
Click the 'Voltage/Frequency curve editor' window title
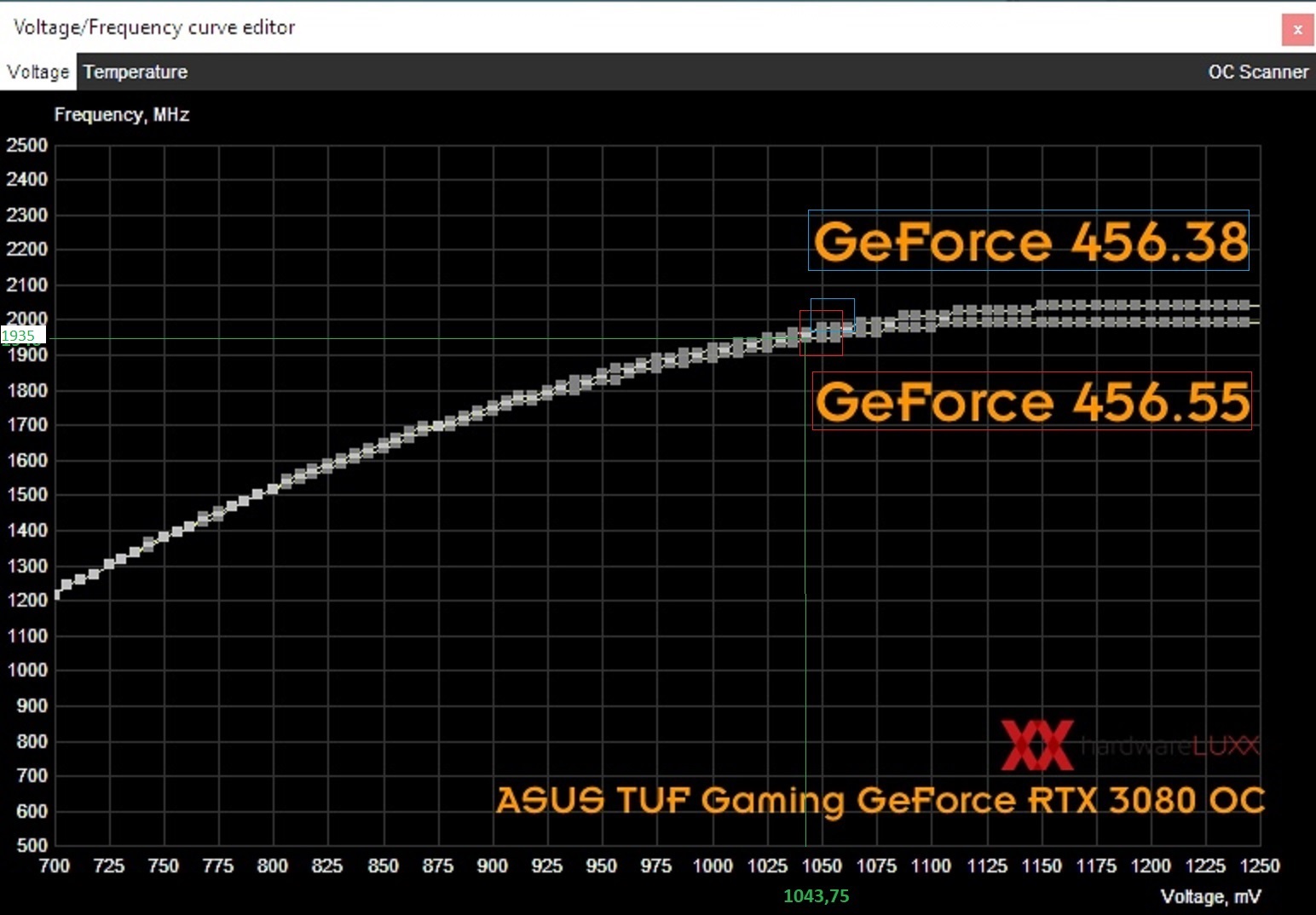(154, 27)
